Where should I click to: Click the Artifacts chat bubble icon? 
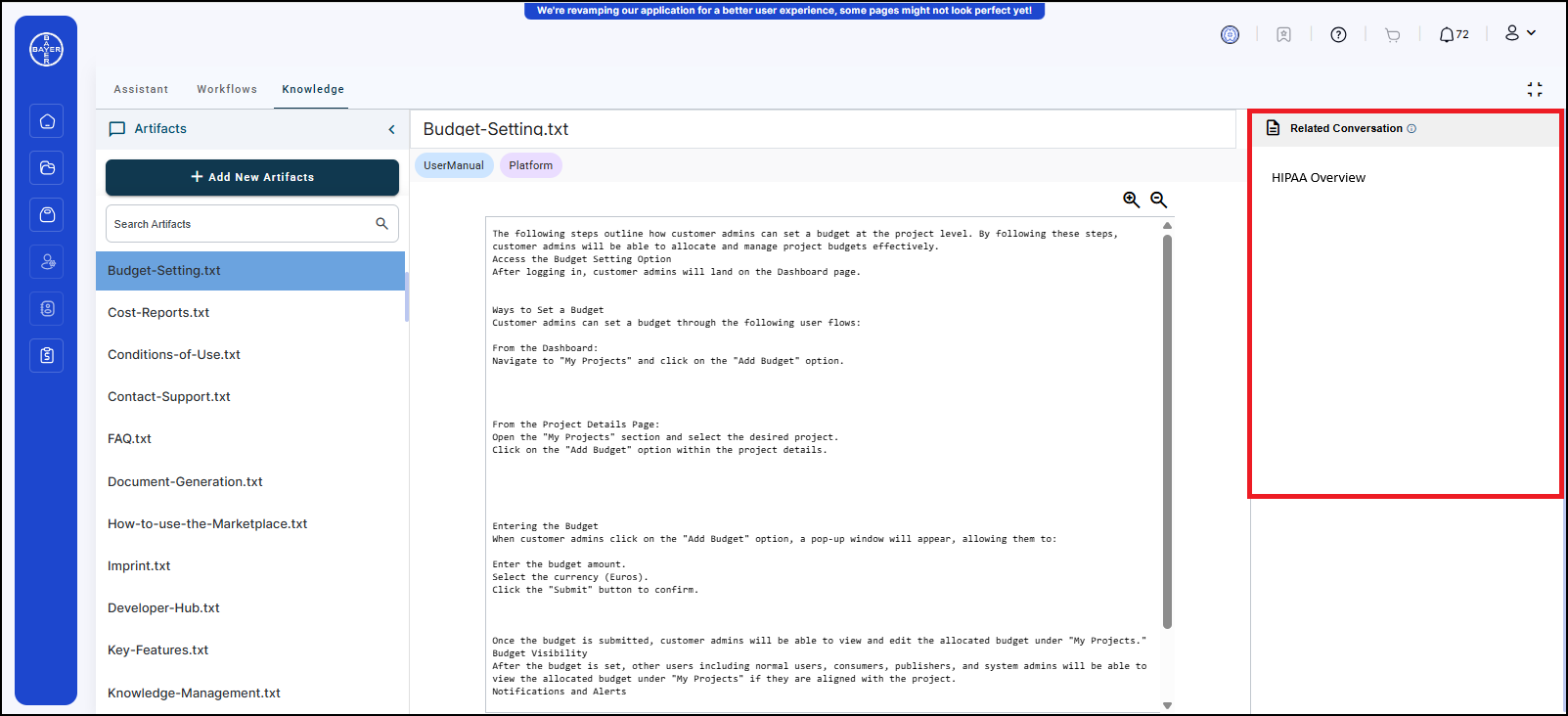tap(117, 129)
